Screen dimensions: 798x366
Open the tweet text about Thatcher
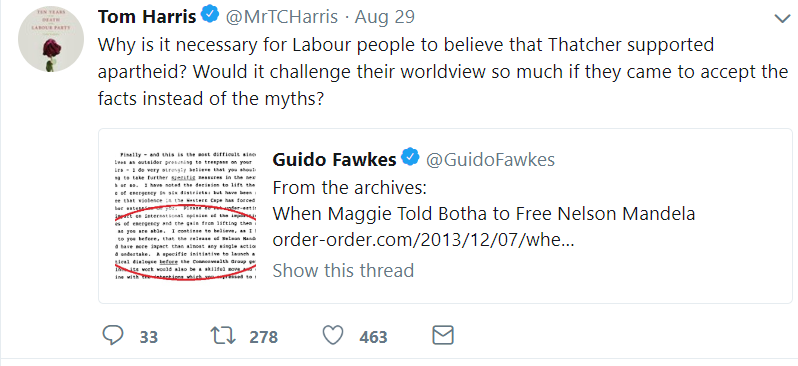pyautogui.click(x=443, y=72)
